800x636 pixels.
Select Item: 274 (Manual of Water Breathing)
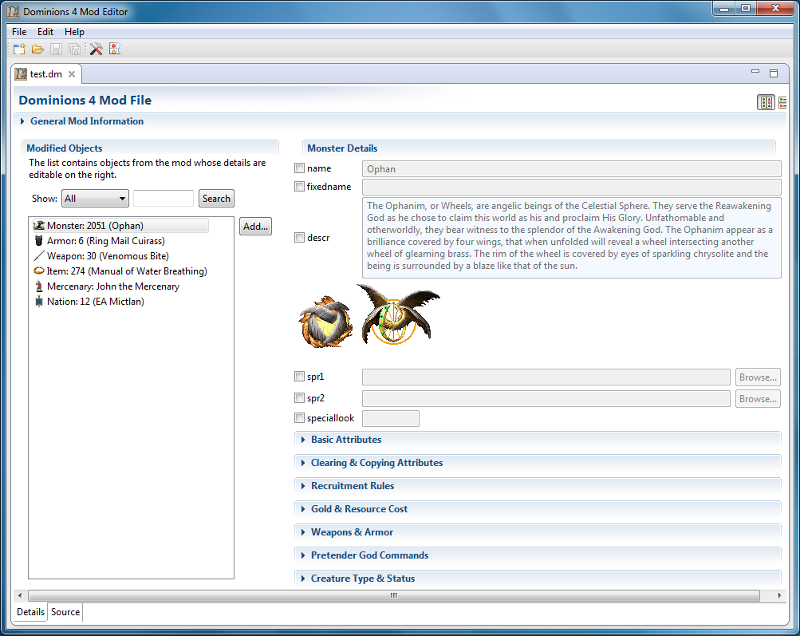(x=120, y=271)
